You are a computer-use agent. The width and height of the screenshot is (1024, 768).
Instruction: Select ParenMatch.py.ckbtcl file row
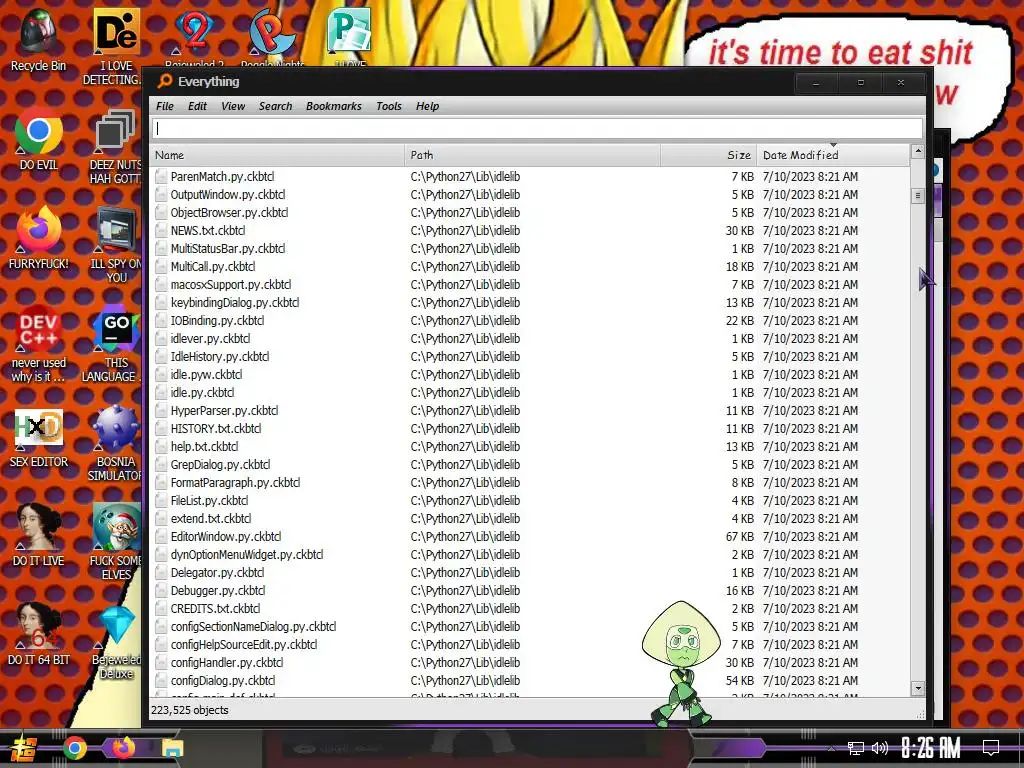[x=529, y=176]
